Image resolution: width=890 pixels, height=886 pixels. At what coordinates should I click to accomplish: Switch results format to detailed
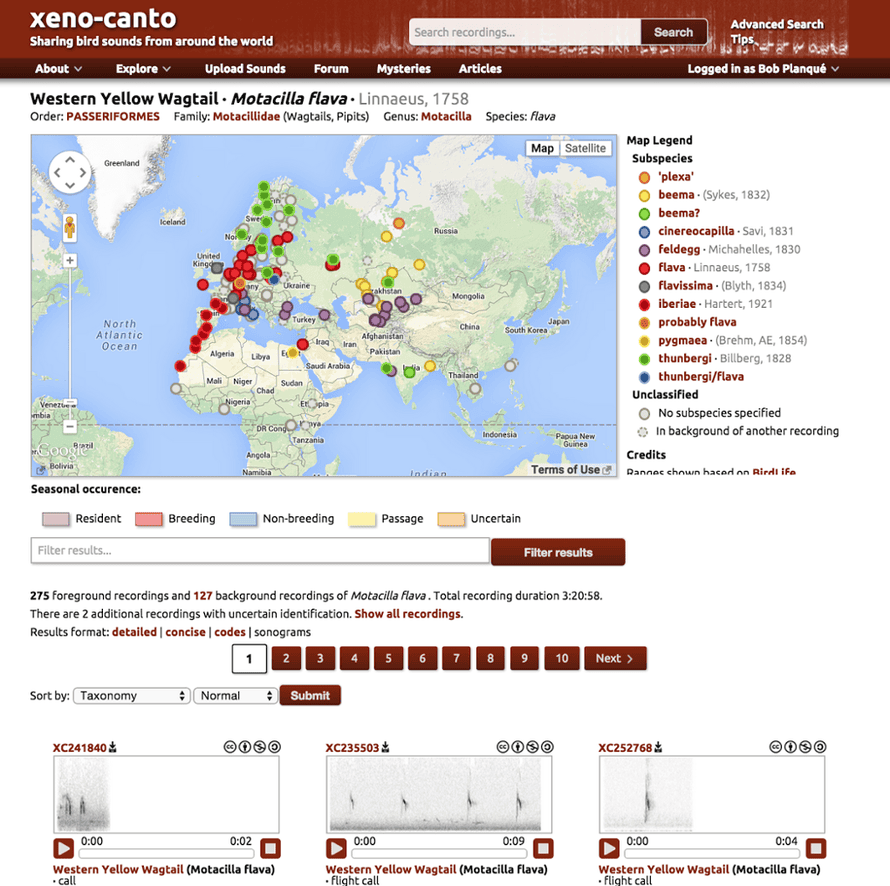coord(135,632)
